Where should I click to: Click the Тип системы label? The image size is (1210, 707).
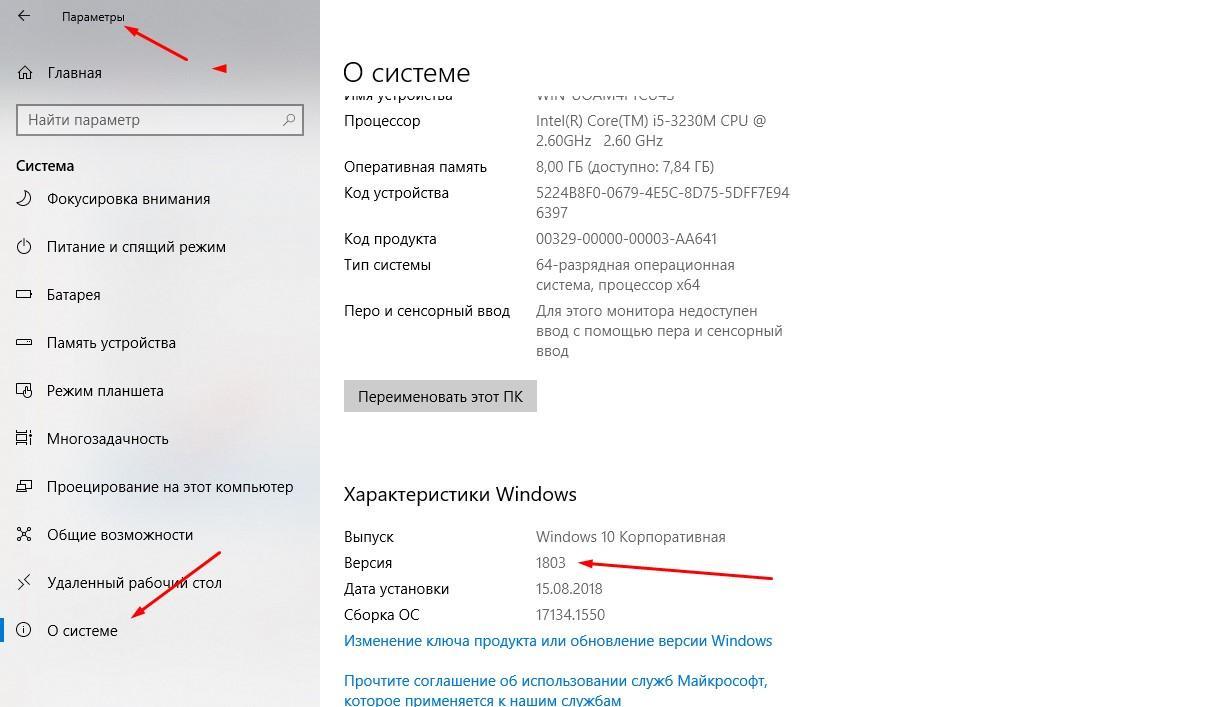387,264
